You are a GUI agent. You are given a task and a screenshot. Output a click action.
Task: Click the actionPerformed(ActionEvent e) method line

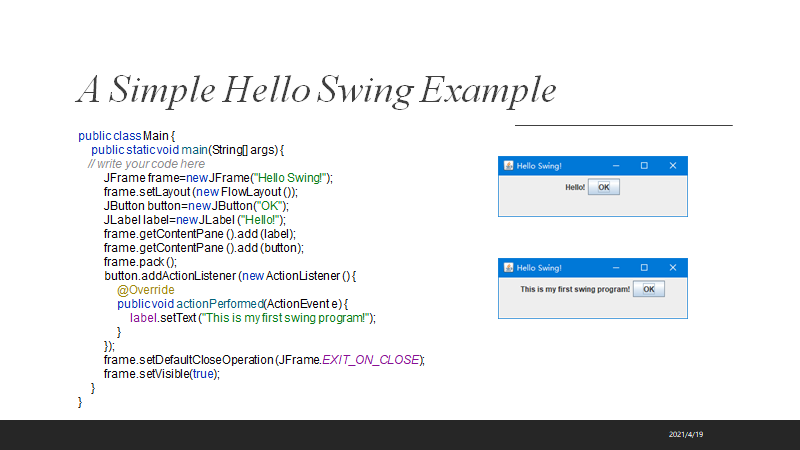233,304
